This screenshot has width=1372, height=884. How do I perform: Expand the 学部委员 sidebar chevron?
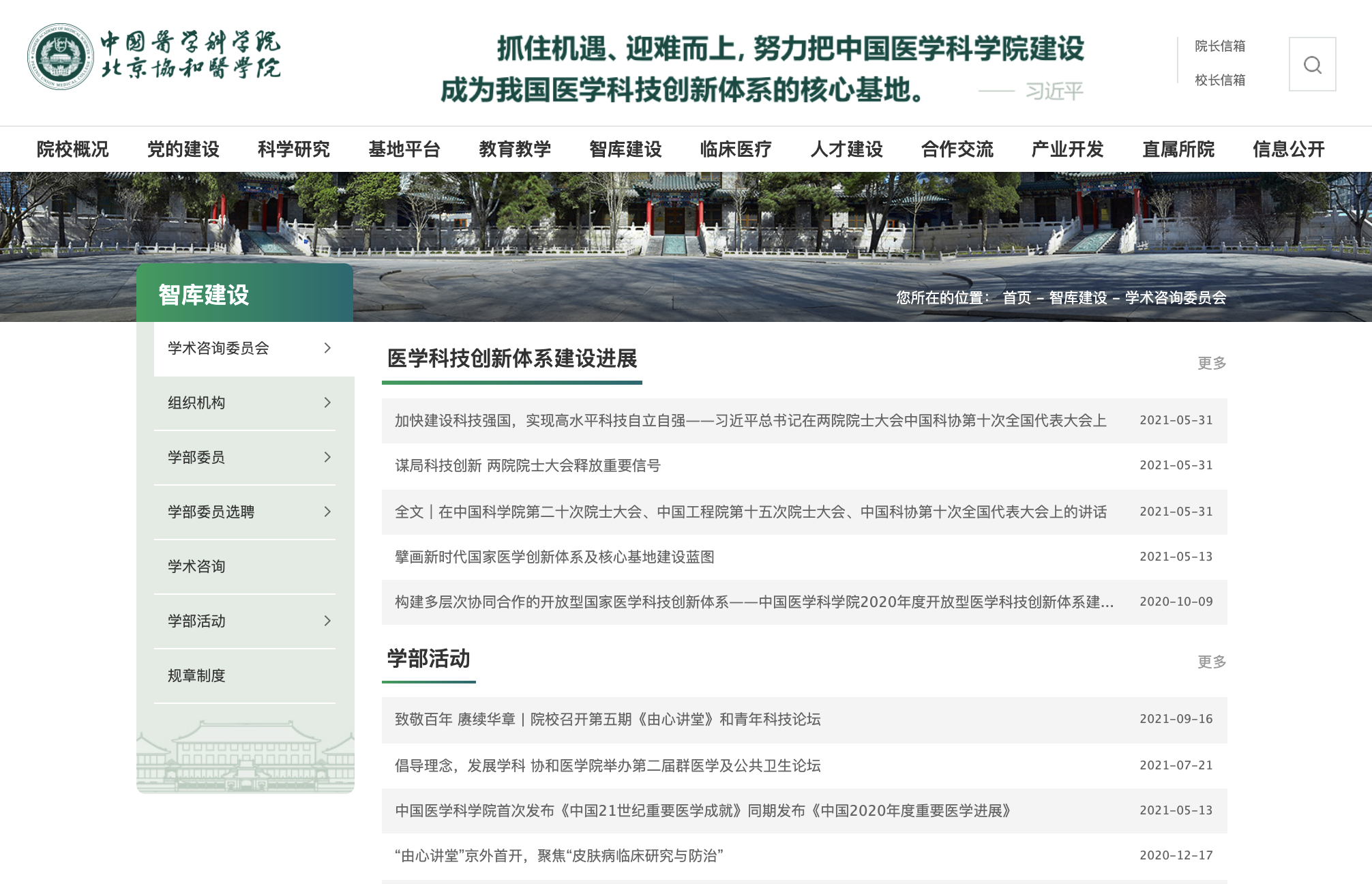[x=327, y=457]
